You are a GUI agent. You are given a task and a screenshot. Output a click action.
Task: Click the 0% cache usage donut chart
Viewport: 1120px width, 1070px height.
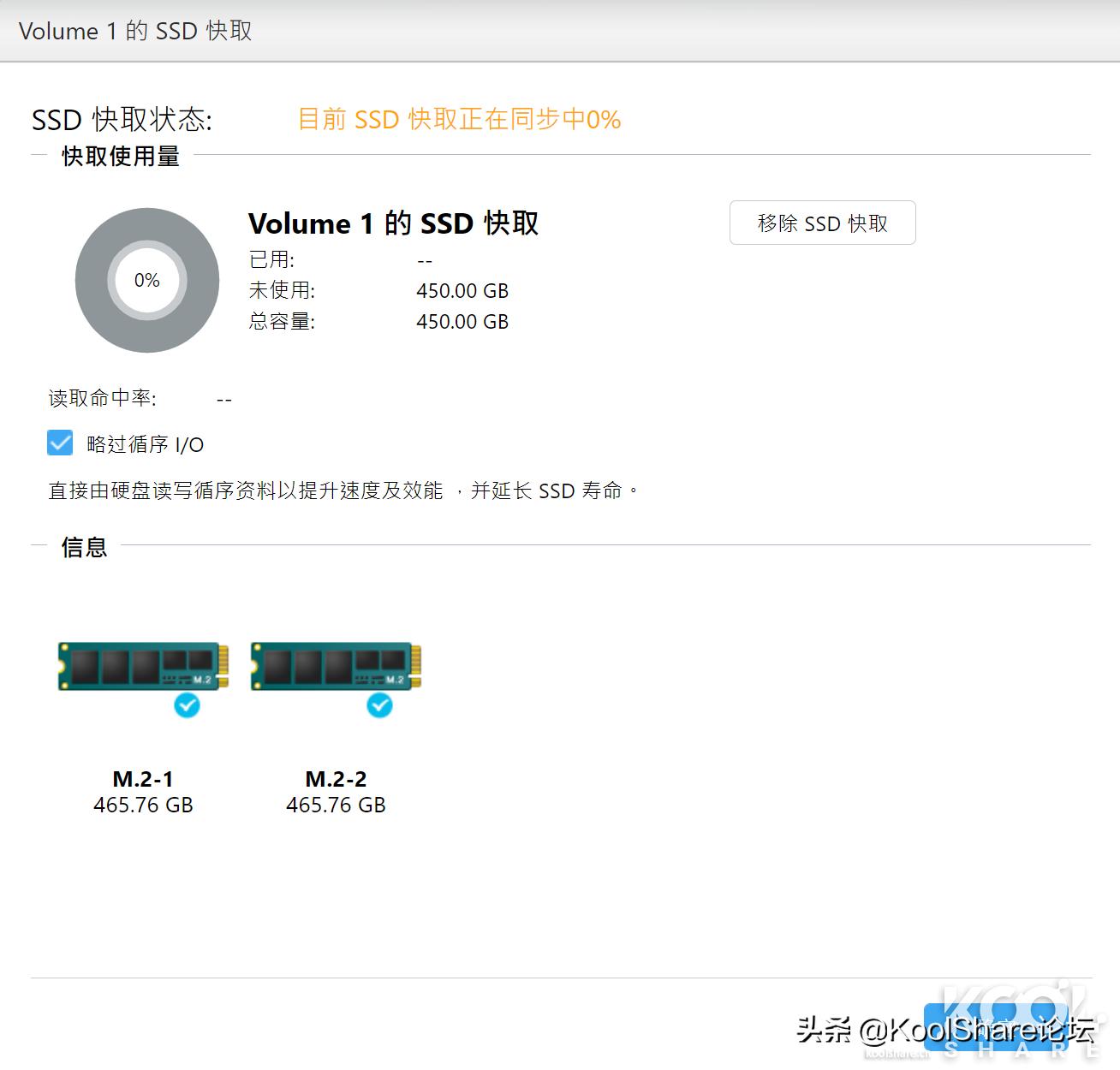(146, 280)
